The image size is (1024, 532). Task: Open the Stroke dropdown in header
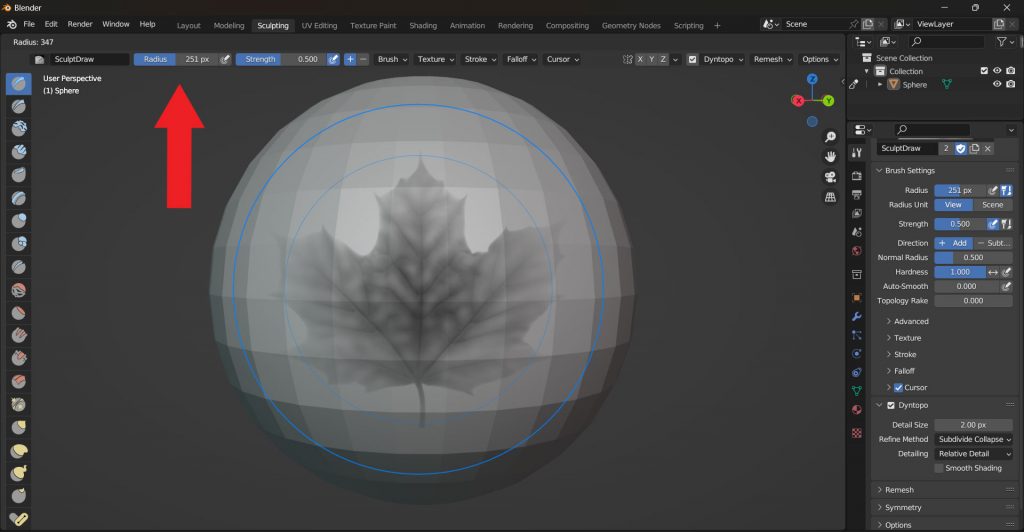pyautogui.click(x=480, y=59)
